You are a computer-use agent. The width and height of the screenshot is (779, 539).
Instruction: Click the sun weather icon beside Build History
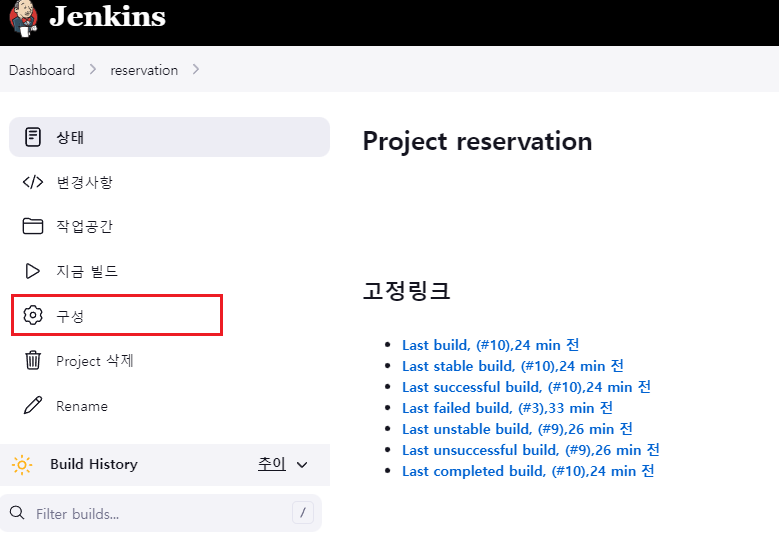tap(22, 465)
